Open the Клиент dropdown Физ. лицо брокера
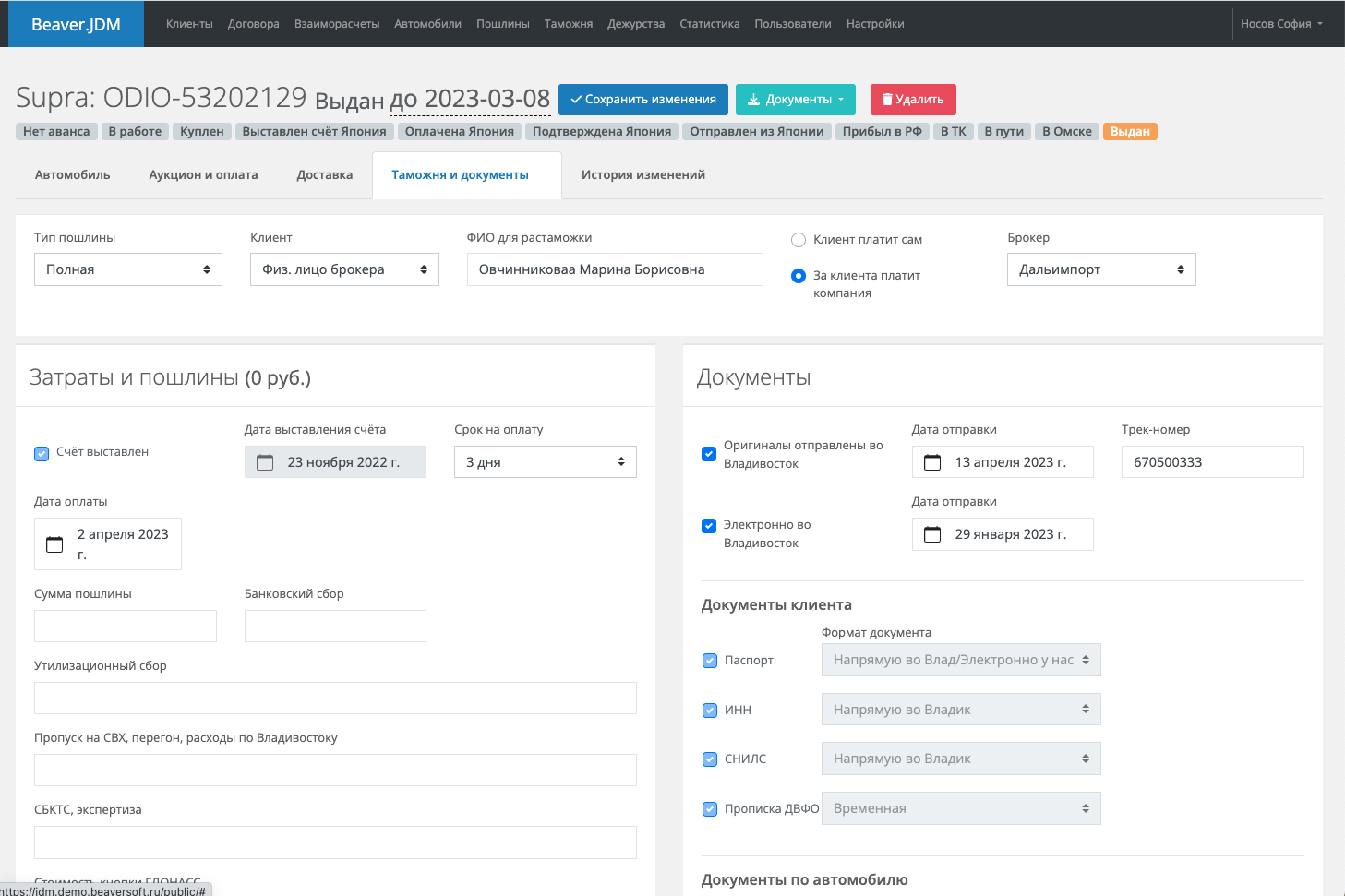This screenshot has height=896, width=1345. click(x=344, y=269)
